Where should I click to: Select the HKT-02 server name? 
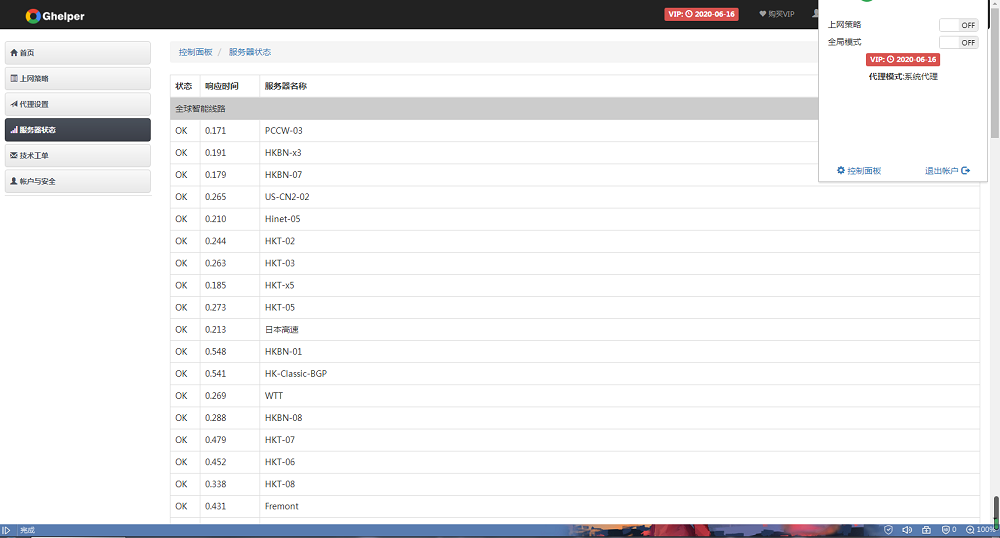280,241
